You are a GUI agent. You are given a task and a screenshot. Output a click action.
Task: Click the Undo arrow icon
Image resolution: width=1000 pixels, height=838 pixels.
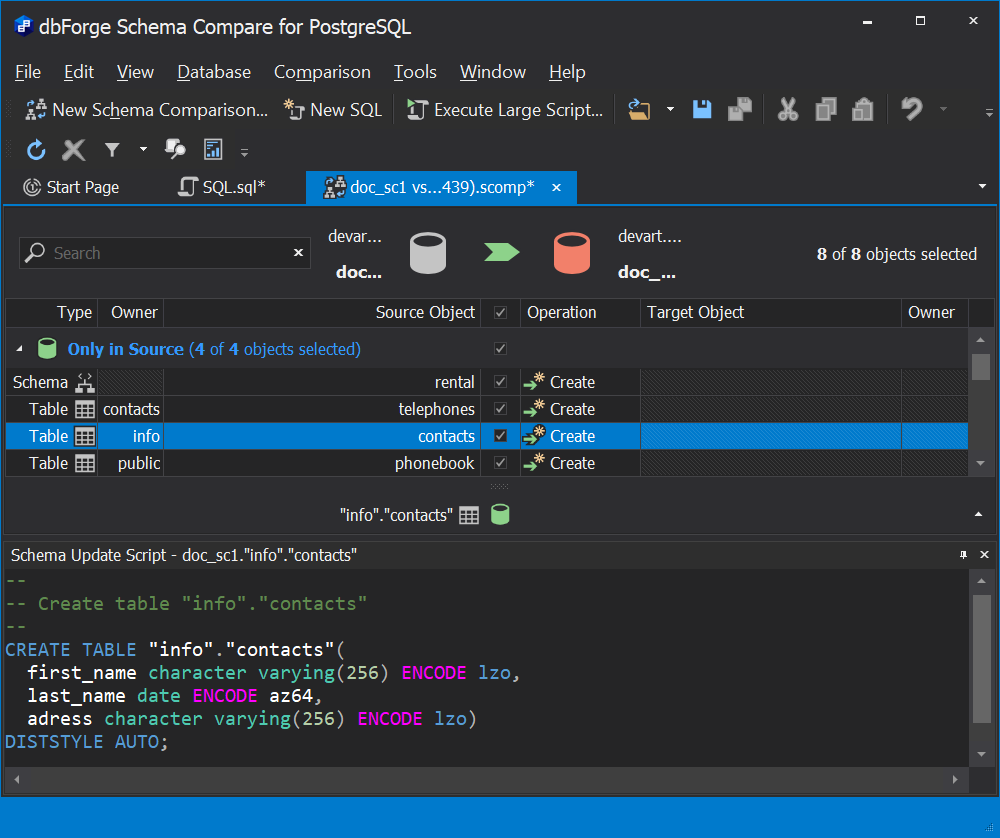pos(912,109)
